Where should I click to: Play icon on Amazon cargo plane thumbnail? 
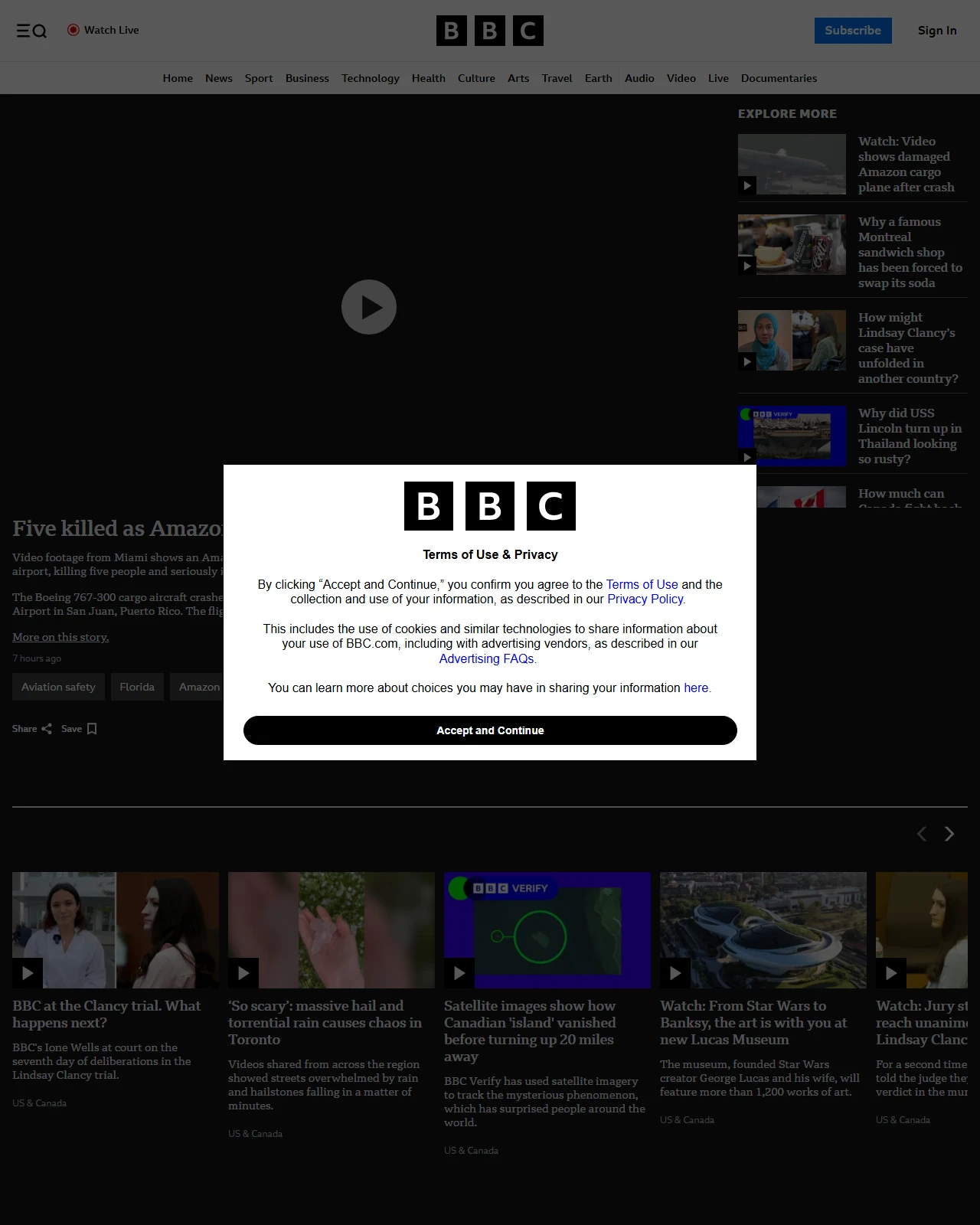(x=747, y=185)
